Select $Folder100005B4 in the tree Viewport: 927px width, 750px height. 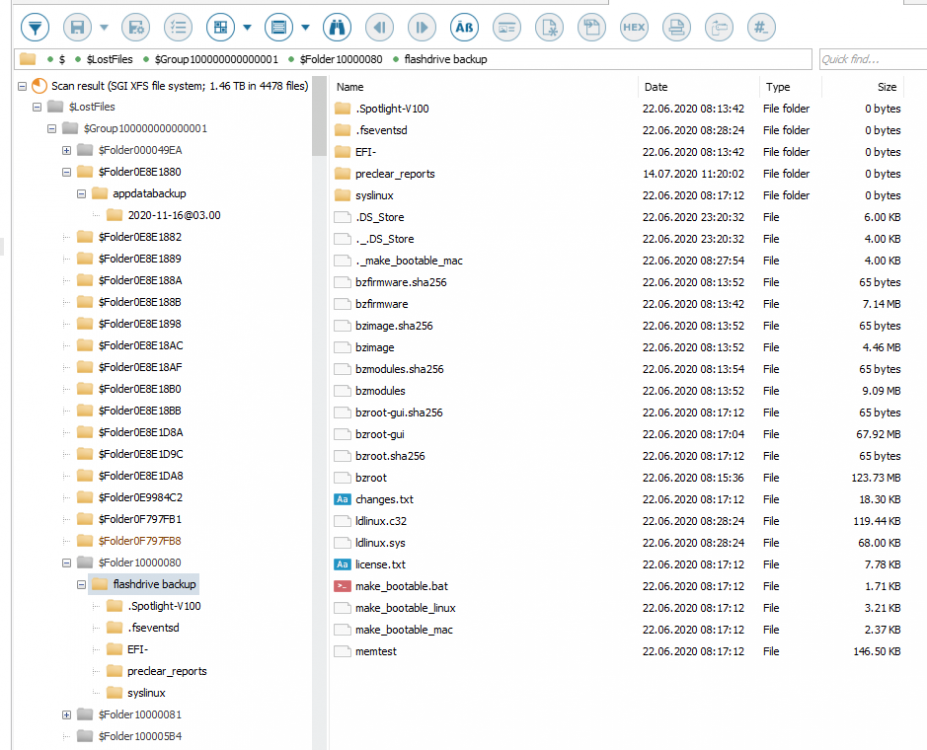point(140,736)
